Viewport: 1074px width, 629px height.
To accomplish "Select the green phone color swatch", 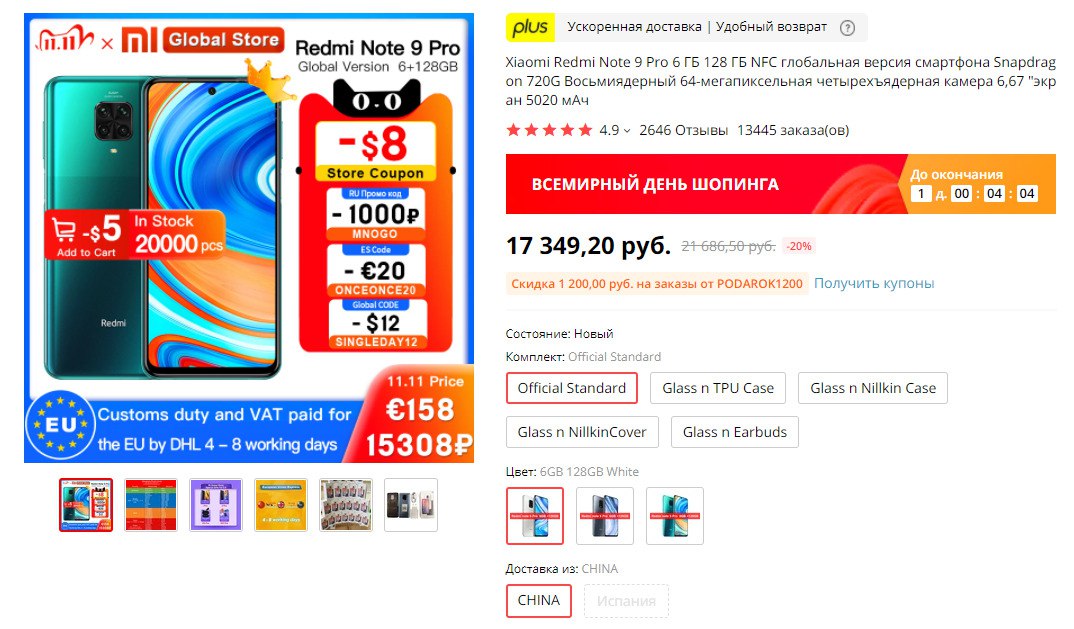I will pos(675,516).
